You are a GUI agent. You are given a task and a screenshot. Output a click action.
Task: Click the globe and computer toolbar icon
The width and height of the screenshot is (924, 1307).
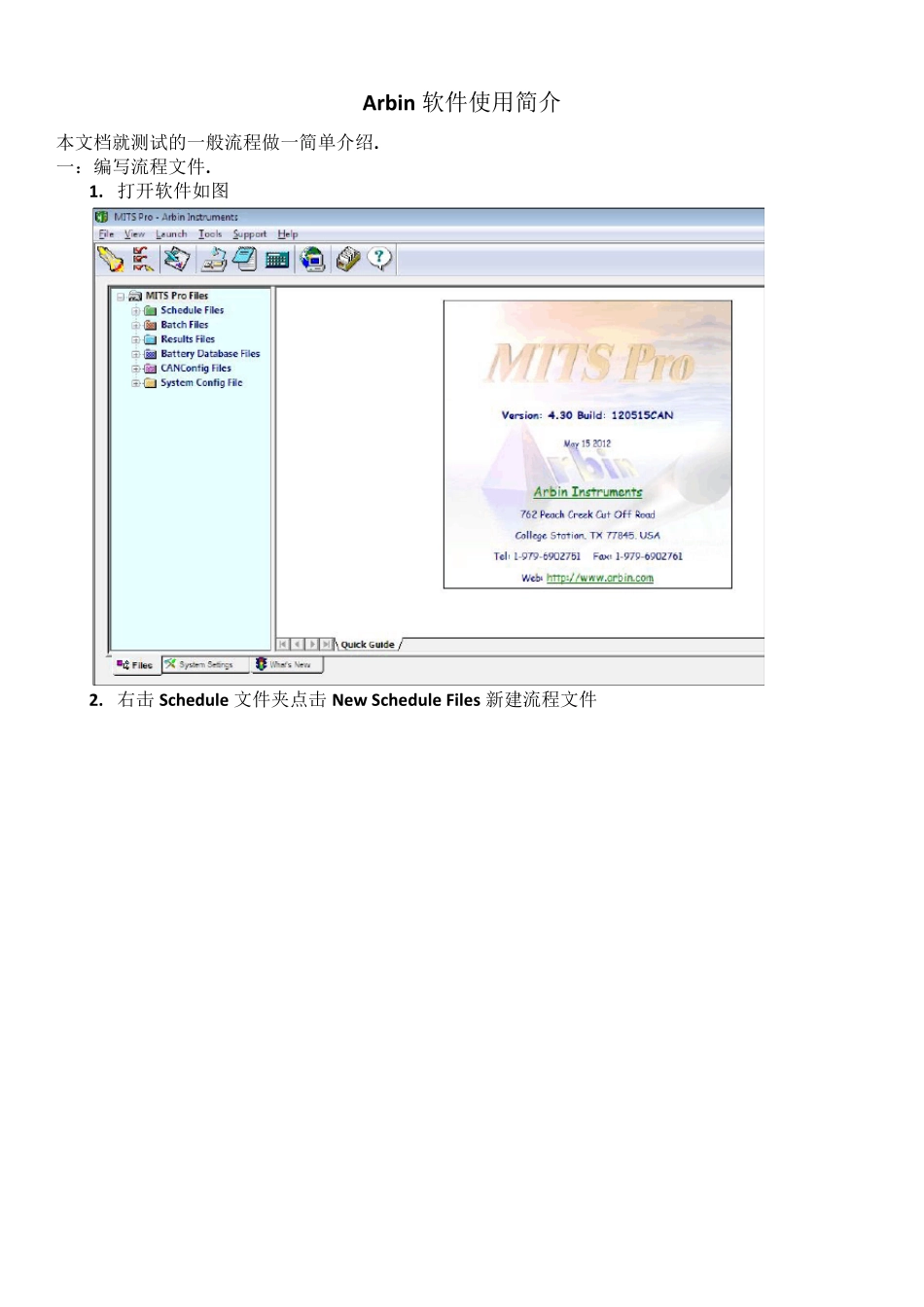pos(313,259)
